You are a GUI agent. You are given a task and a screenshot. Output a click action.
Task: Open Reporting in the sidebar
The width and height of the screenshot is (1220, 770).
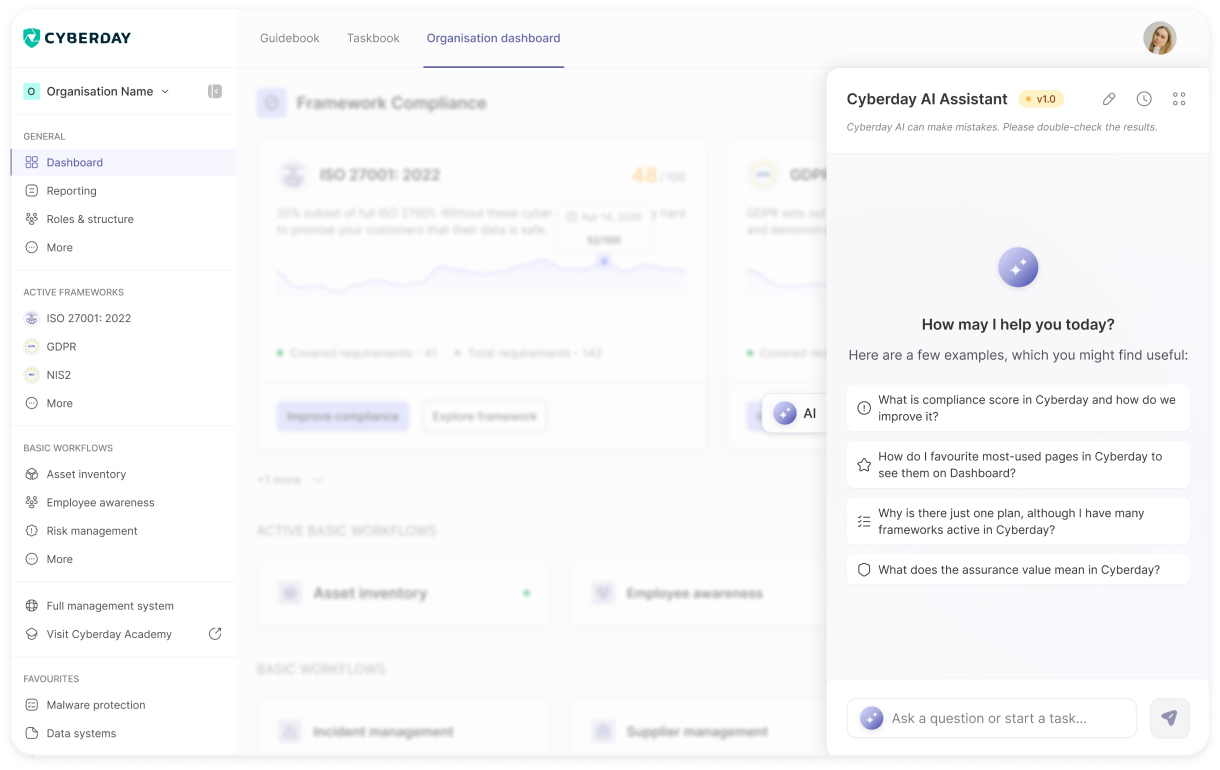(124, 191)
